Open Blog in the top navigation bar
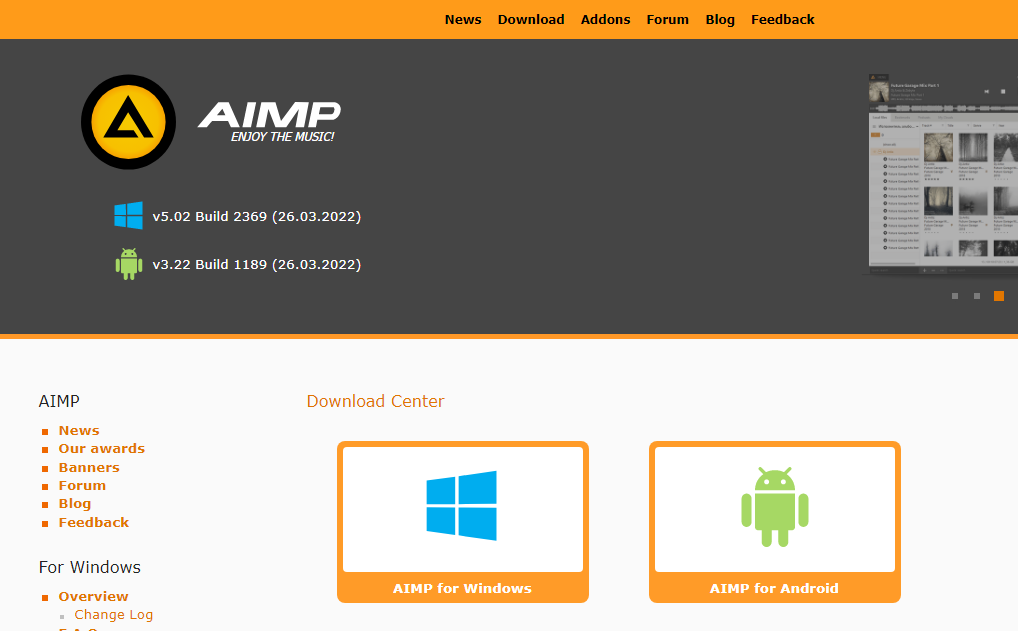The width and height of the screenshot is (1018, 631). (720, 19)
